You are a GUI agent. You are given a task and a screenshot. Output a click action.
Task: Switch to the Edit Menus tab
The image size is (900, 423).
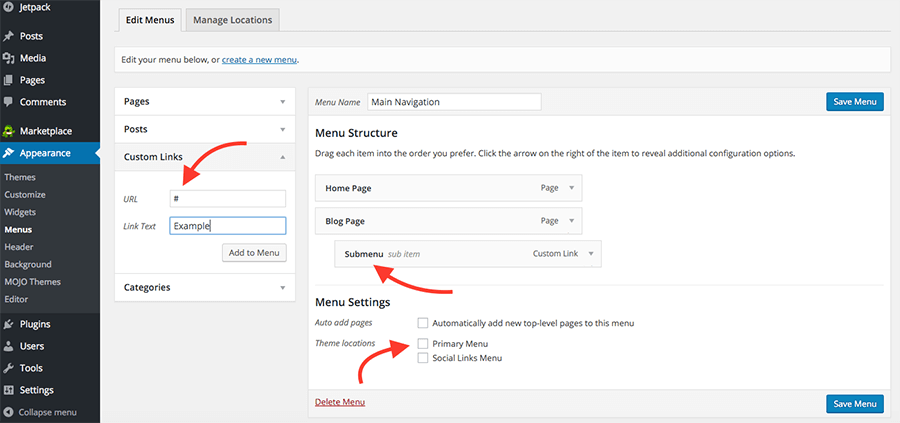click(150, 20)
